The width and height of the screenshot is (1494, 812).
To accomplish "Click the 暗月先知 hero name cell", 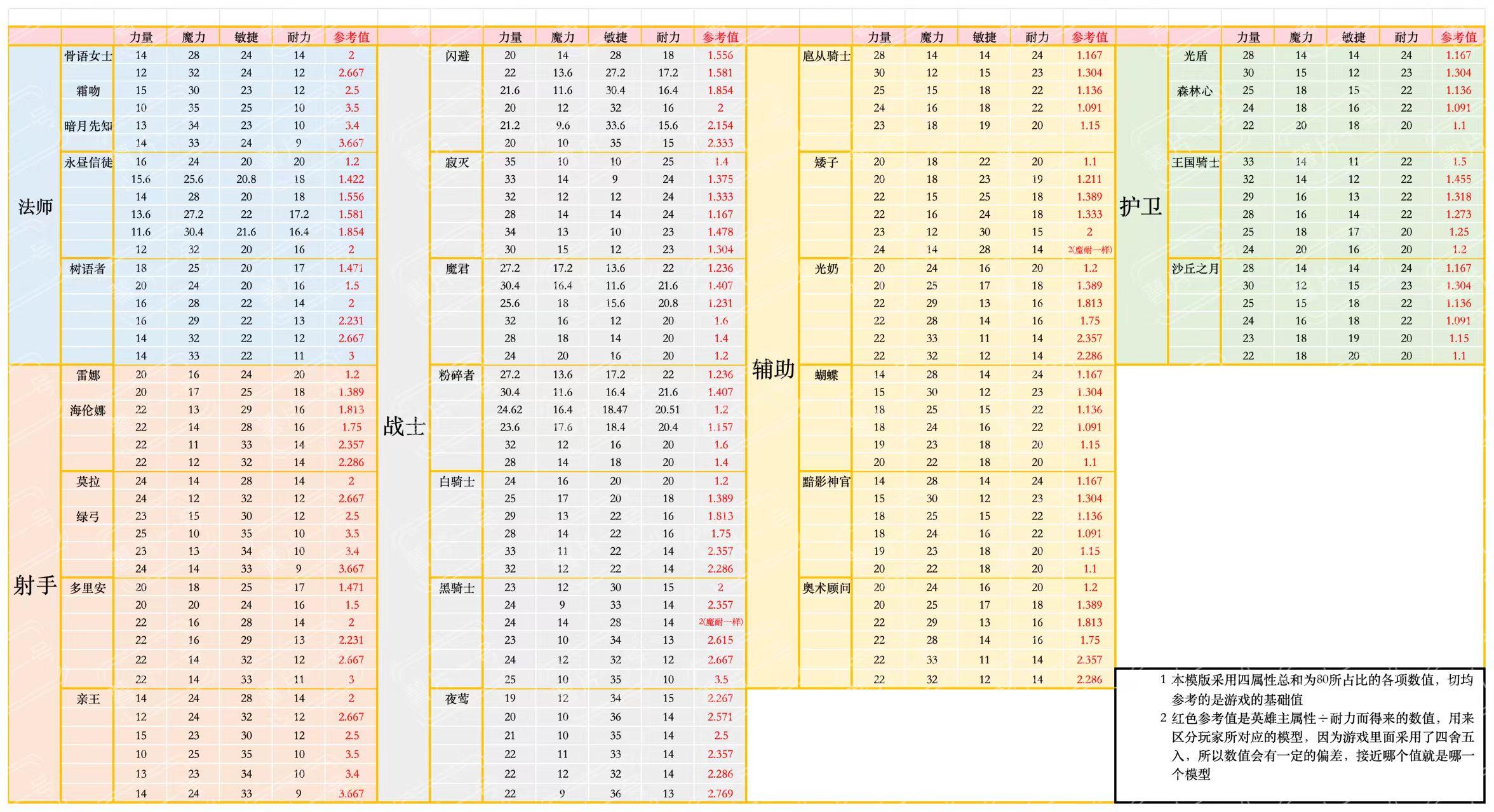I will click(x=88, y=126).
